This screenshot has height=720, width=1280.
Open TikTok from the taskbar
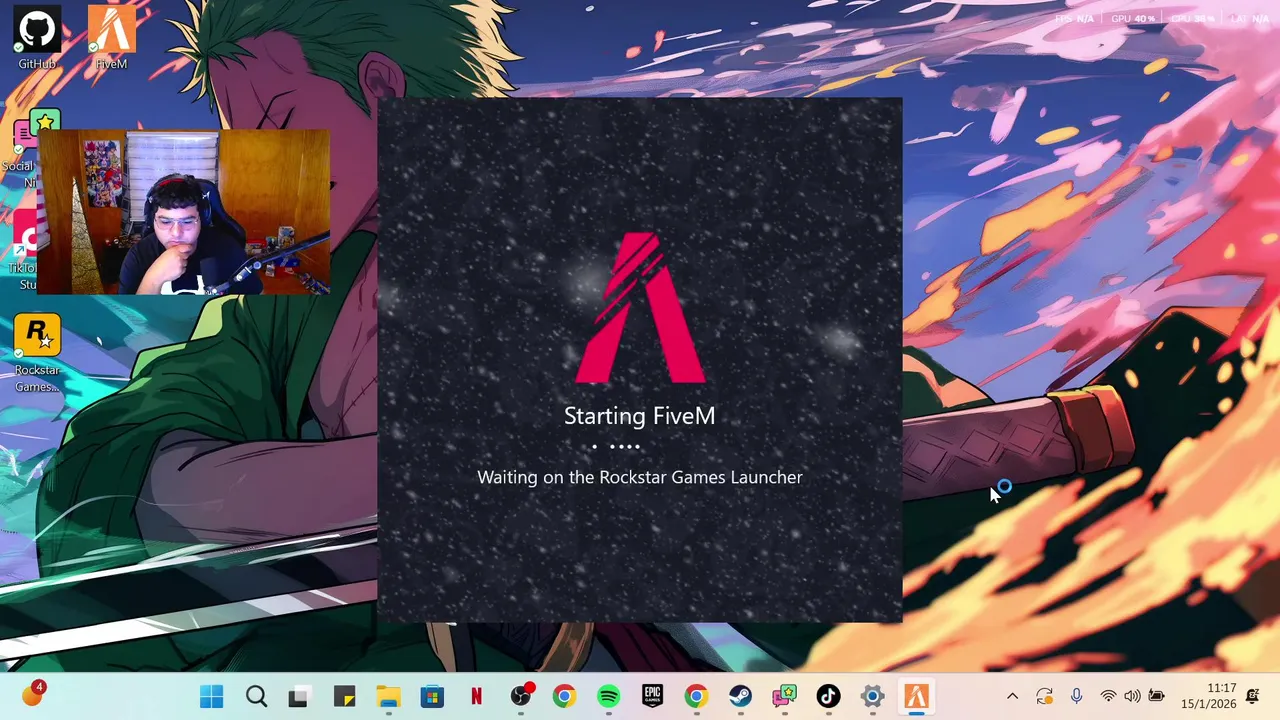click(x=828, y=697)
